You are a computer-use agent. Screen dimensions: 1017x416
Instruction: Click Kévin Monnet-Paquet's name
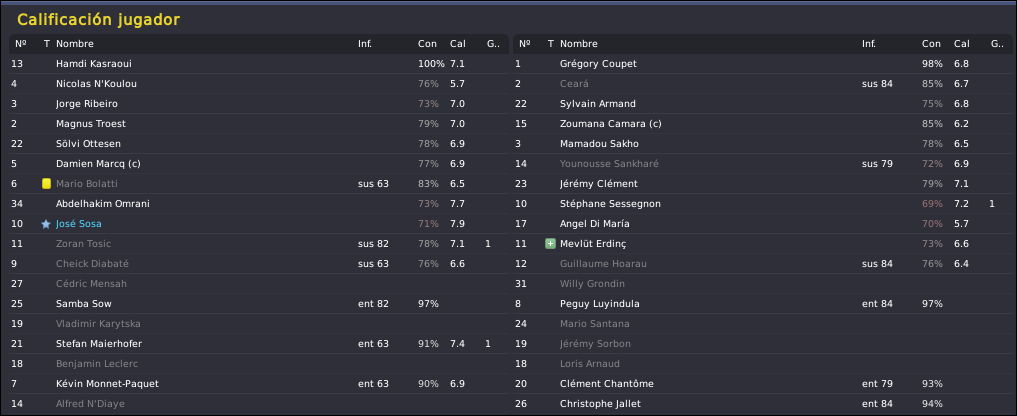[107, 384]
